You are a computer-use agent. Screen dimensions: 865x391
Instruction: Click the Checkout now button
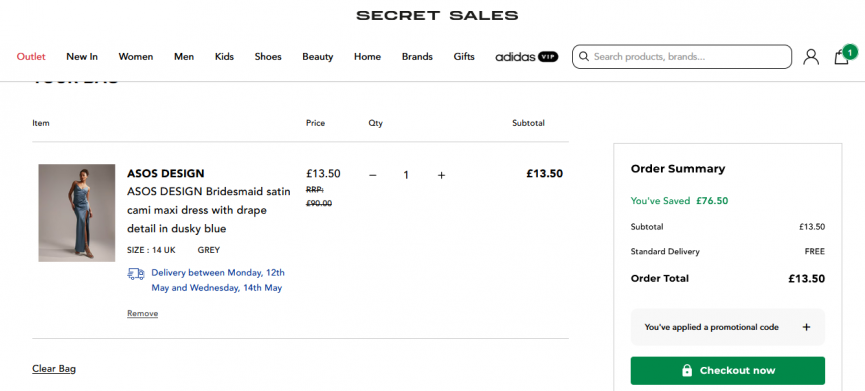[x=727, y=371]
